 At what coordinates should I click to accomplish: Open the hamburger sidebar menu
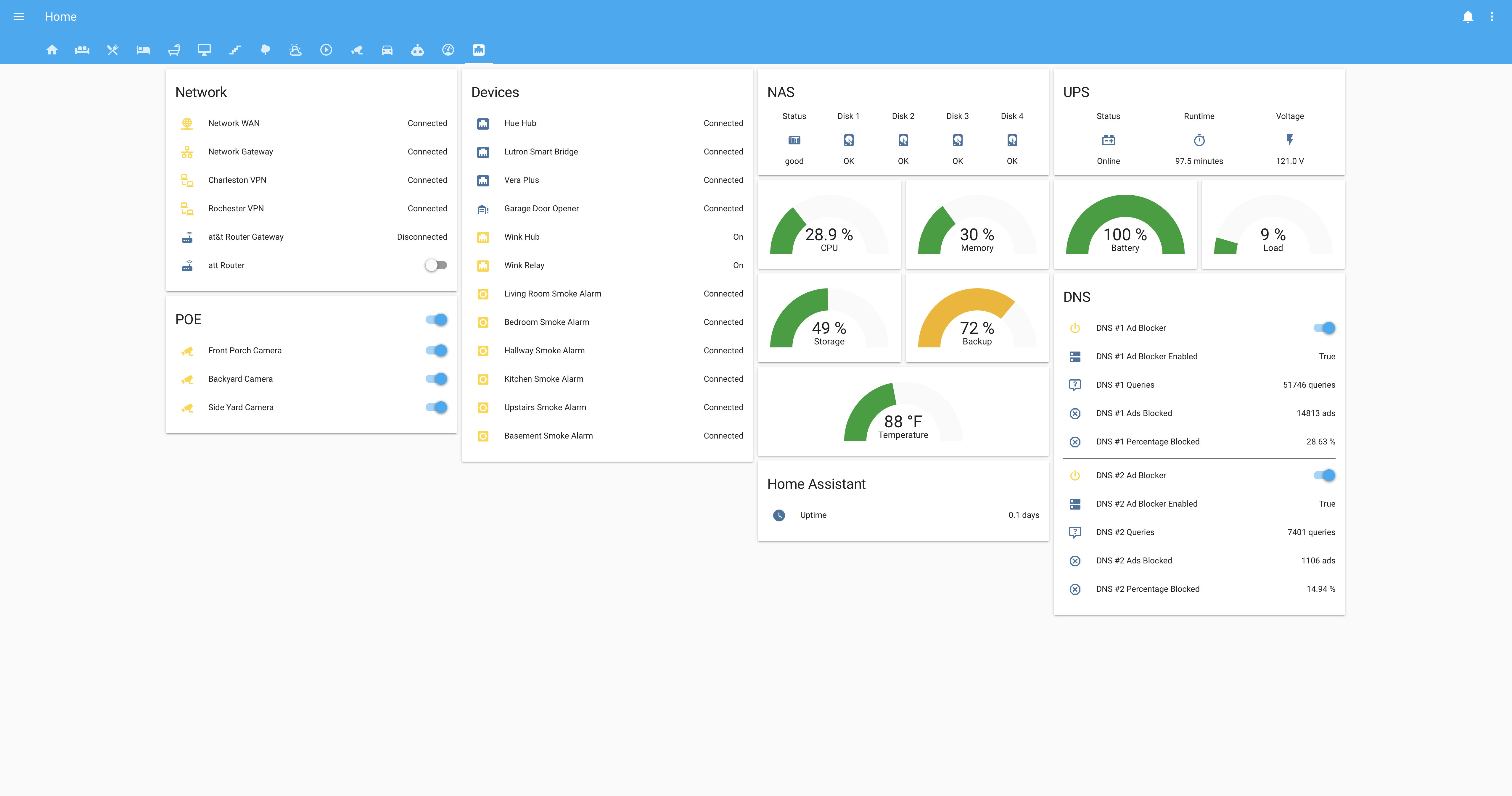(19, 17)
